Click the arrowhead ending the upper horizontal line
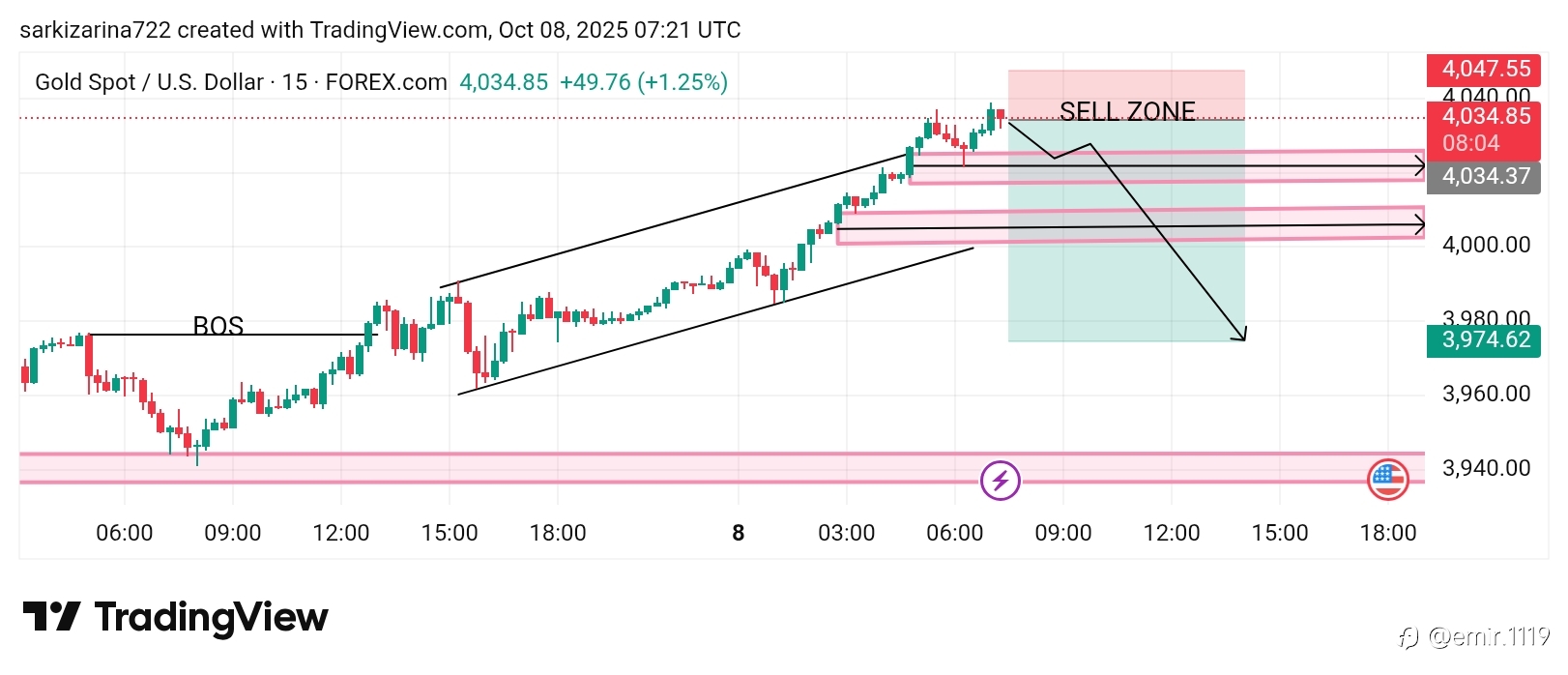This screenshot has width=1568, height=675. pyautogui.click(x=1419, y=167)
